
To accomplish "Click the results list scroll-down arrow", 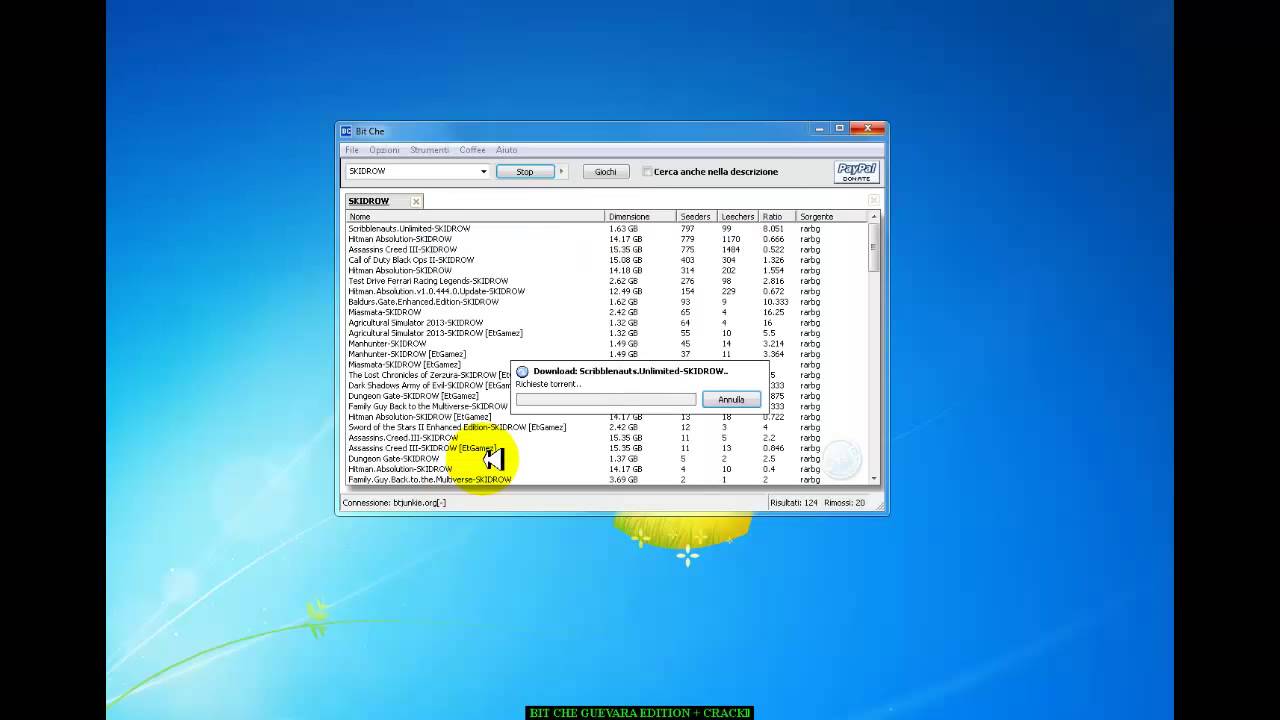I will (874, 479).
